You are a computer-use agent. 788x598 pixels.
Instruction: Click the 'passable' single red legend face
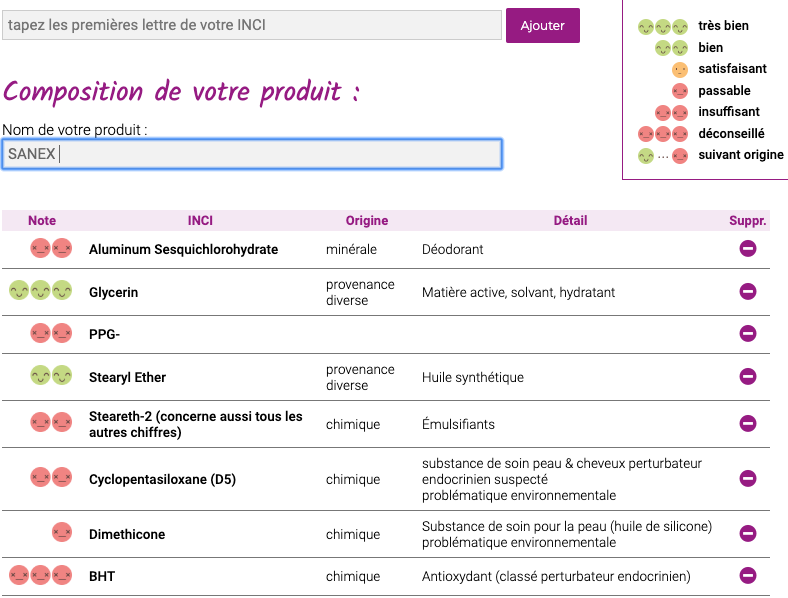(680, 91)
